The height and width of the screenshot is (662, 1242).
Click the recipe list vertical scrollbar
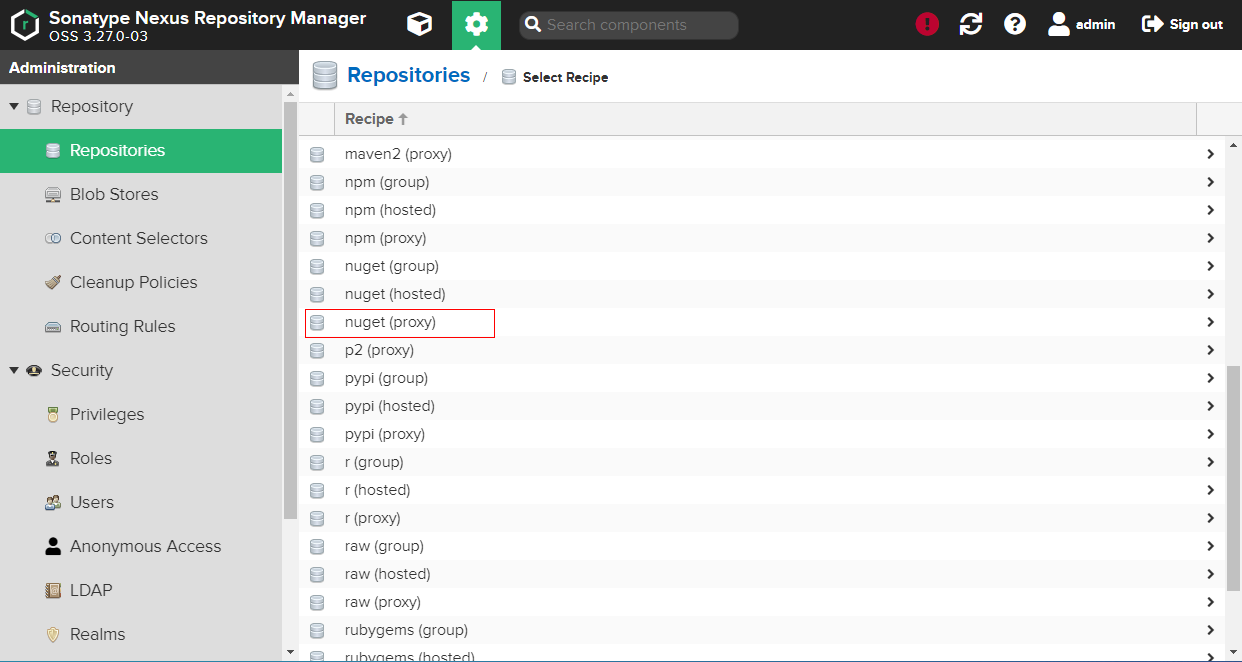[x=1233, y=476]
